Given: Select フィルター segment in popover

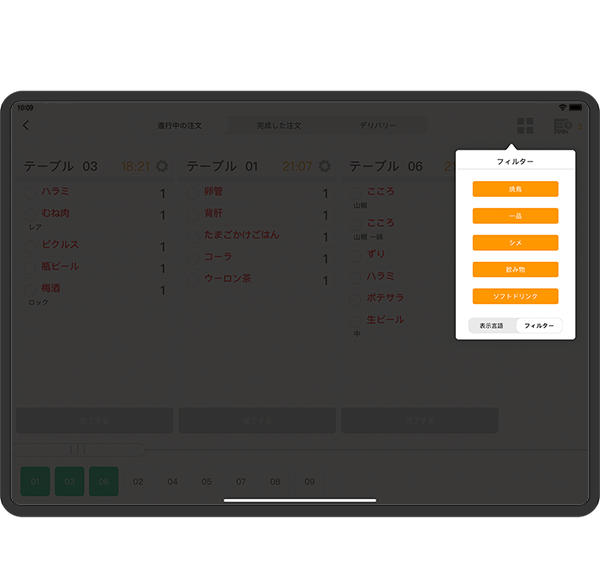Looking at the screenshot, I should [x=539, y=326].
